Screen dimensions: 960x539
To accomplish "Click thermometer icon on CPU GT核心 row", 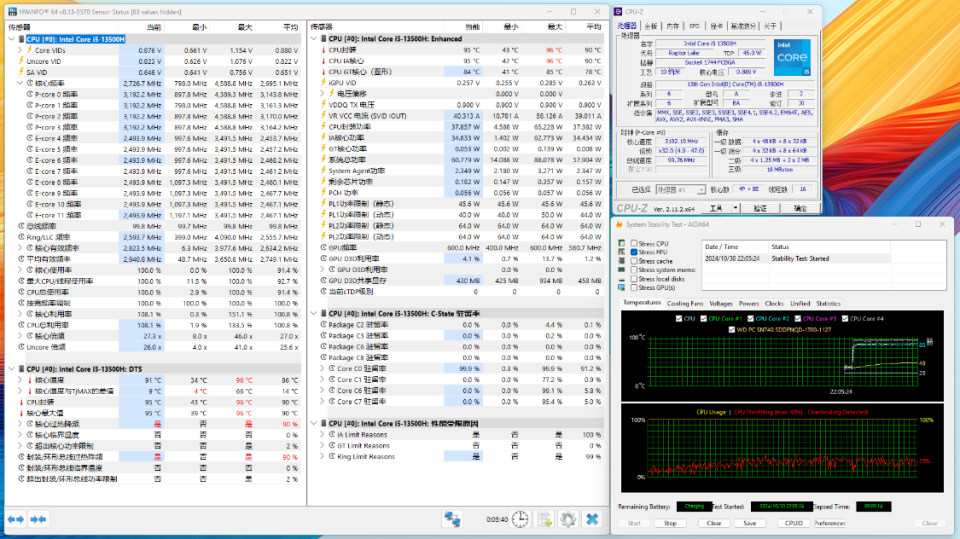I will tap(323, 72).
